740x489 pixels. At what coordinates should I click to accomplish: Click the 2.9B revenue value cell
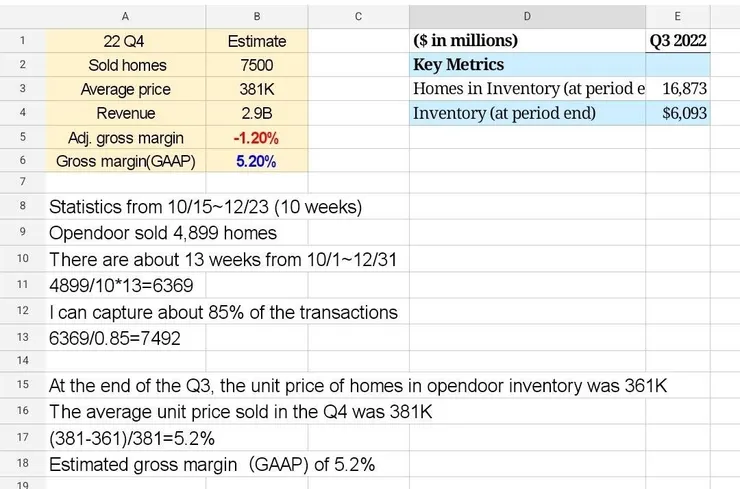click(257, 113)
